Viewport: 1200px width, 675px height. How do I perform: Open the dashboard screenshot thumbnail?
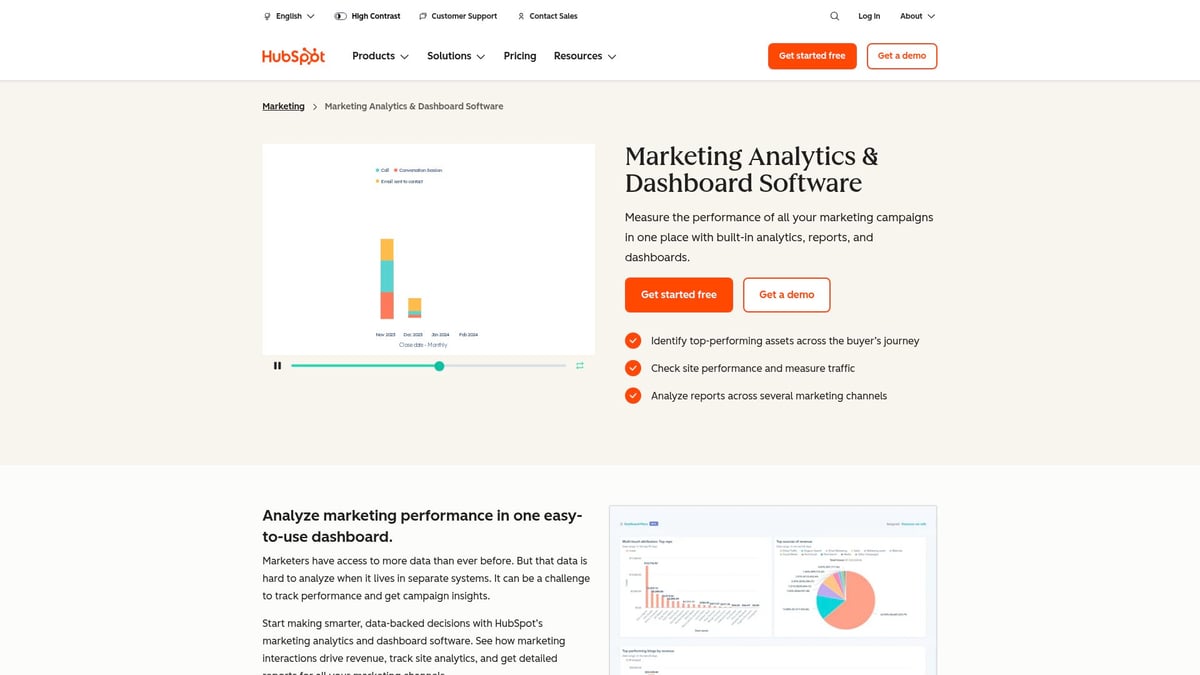(773, 590)
